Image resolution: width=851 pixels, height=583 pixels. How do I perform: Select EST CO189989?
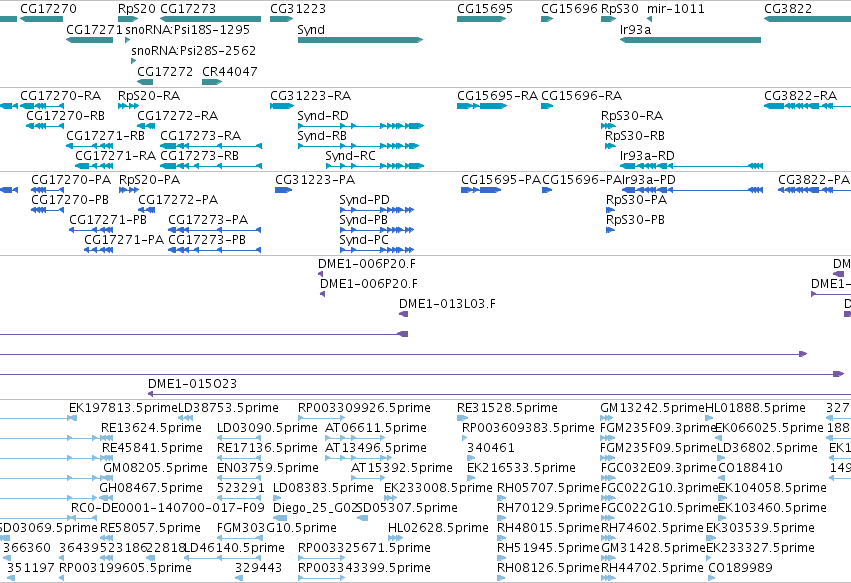pos(740,568)
